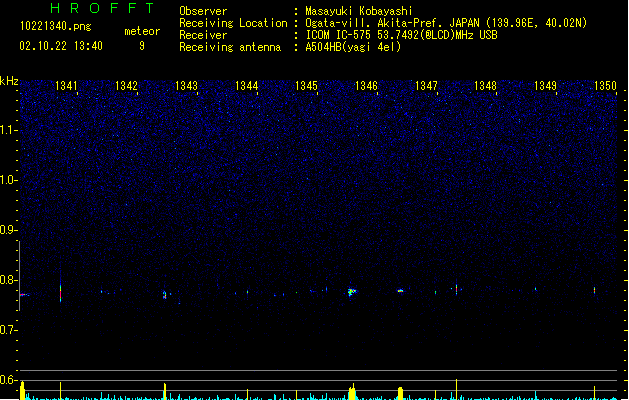Click the date stamp 02.10.22 13:40
The width and height of the screenshot is (629, 400).
click(61, 46)
